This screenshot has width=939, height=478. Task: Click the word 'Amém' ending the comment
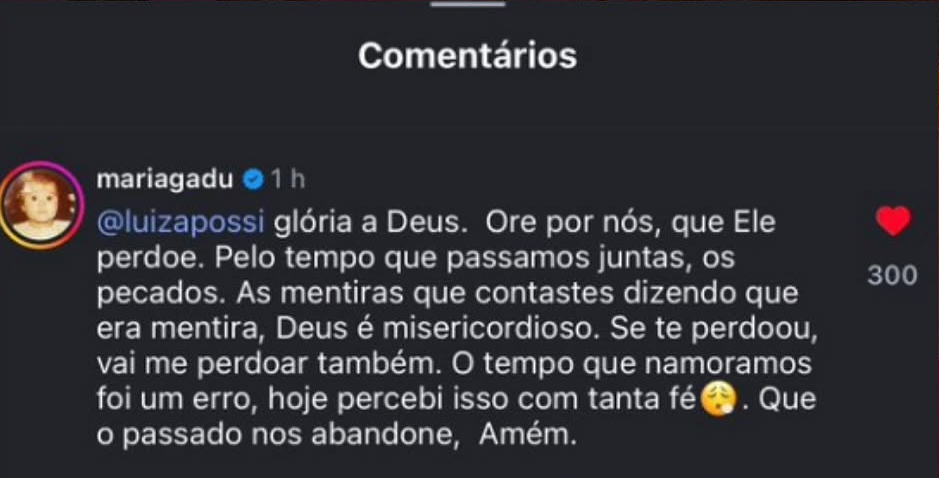tap(522, 437)
